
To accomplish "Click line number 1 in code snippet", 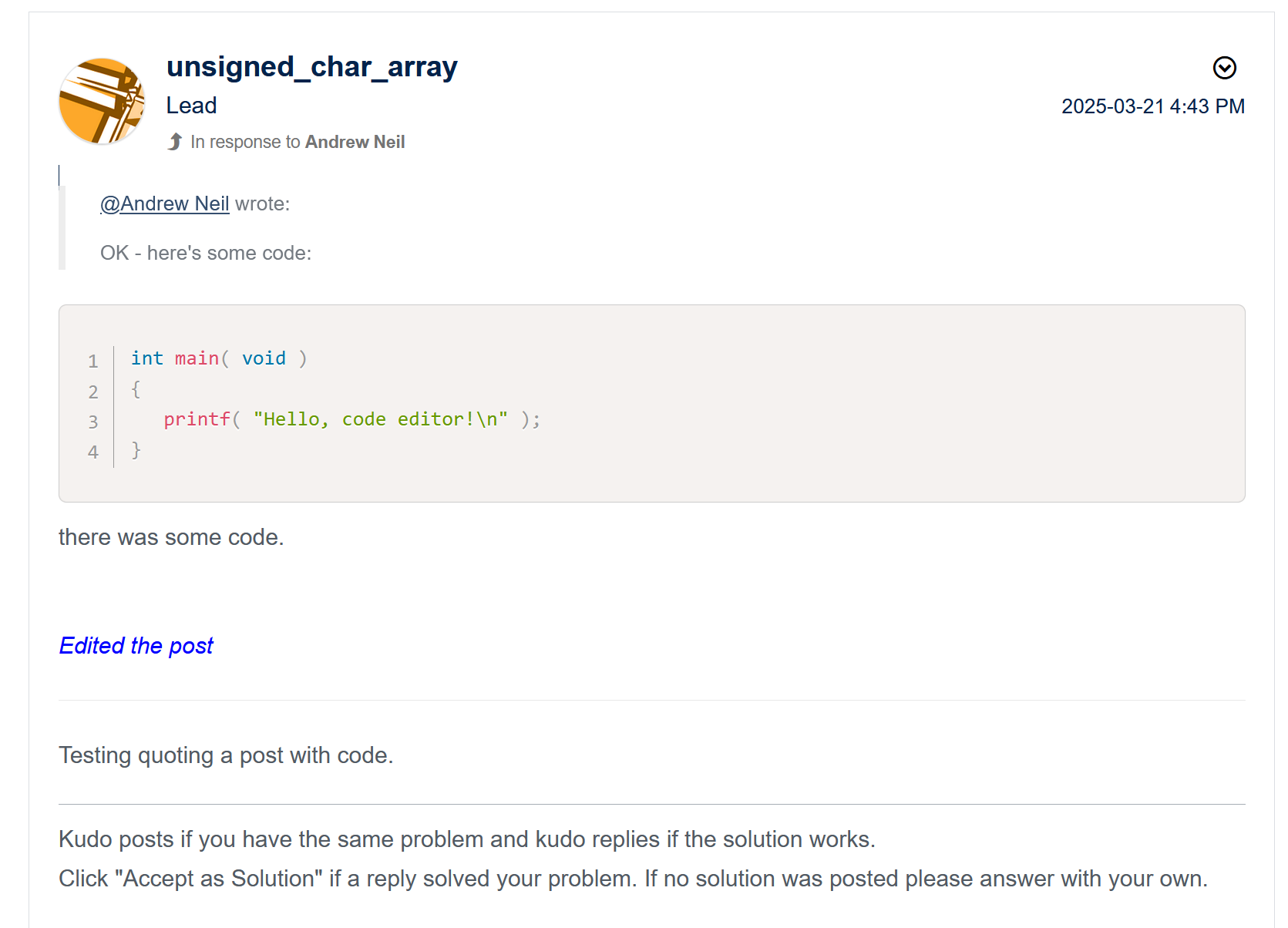I will (92, 359).
